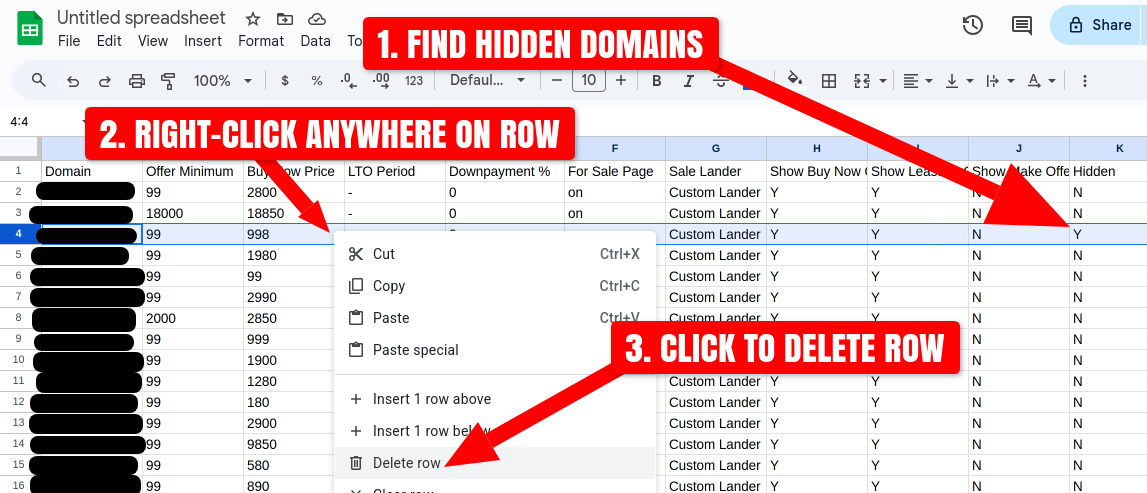The image size is (1147, 493).
Task: Select row 4 header
Action: click(20, 234)
